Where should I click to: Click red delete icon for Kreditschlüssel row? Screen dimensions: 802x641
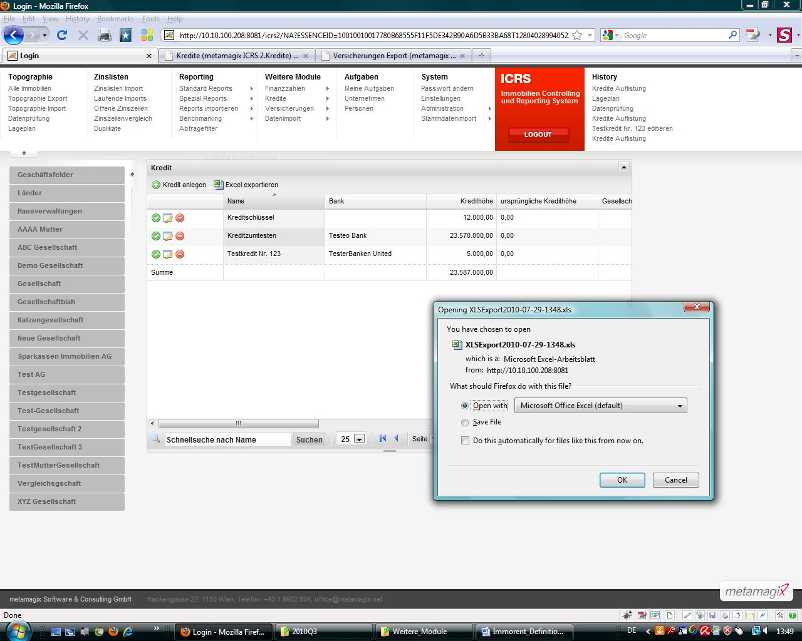click(x=180, y=217)
